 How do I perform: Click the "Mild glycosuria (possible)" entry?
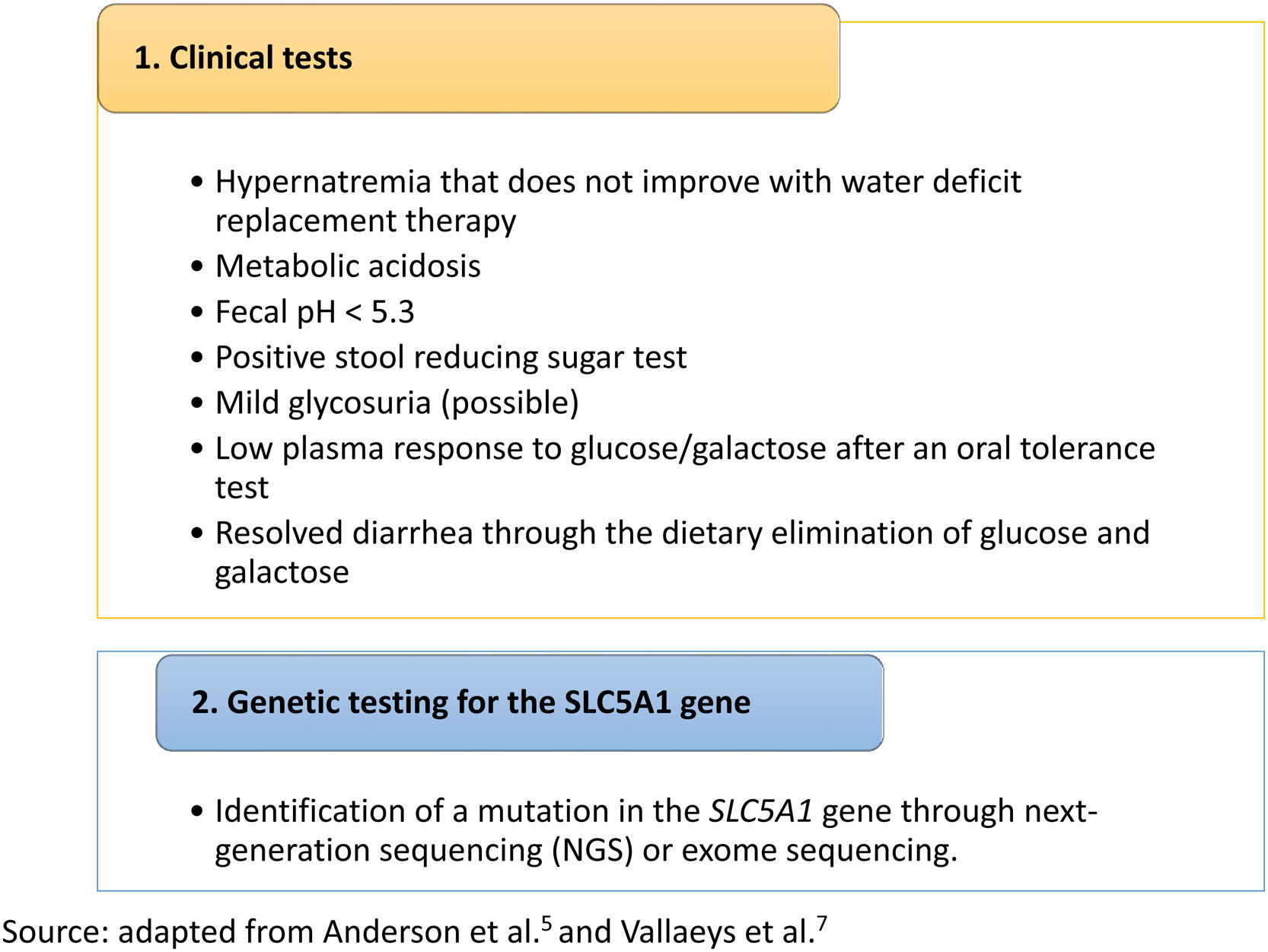(x=397, y=403)
